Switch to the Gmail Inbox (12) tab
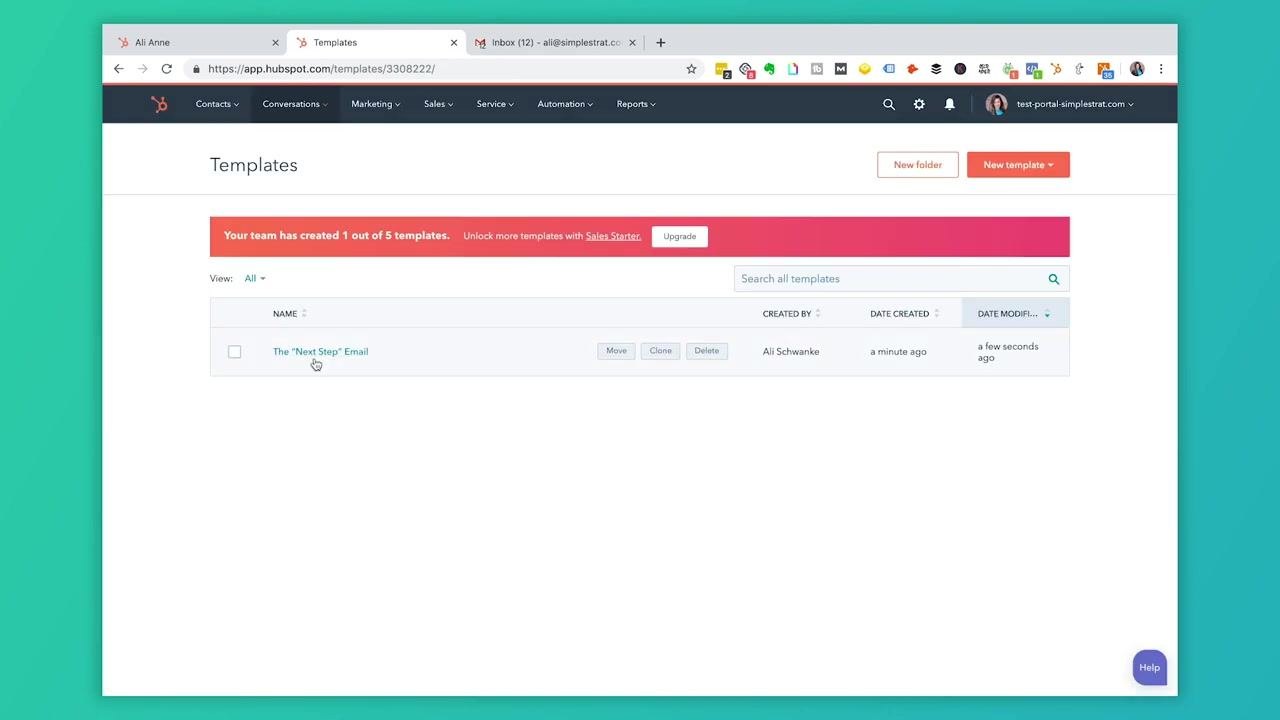This screenshot has width=1280, height=720. (555, 43)
